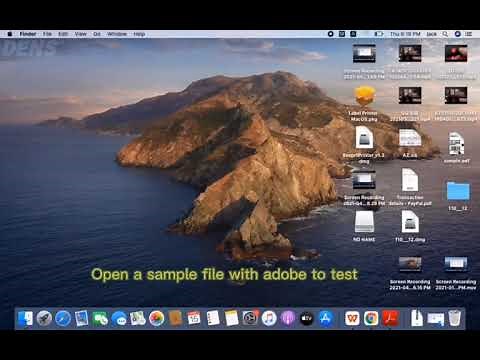The width and height of the screenshot is (480, 360).
Task: Launch Safari from the Dock
Action: pos(63,318)
